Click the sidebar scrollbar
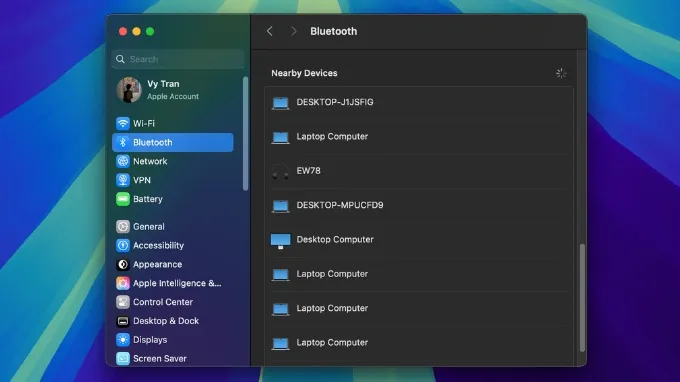Screen dimensions: 680x382 (x=245, y=134)
